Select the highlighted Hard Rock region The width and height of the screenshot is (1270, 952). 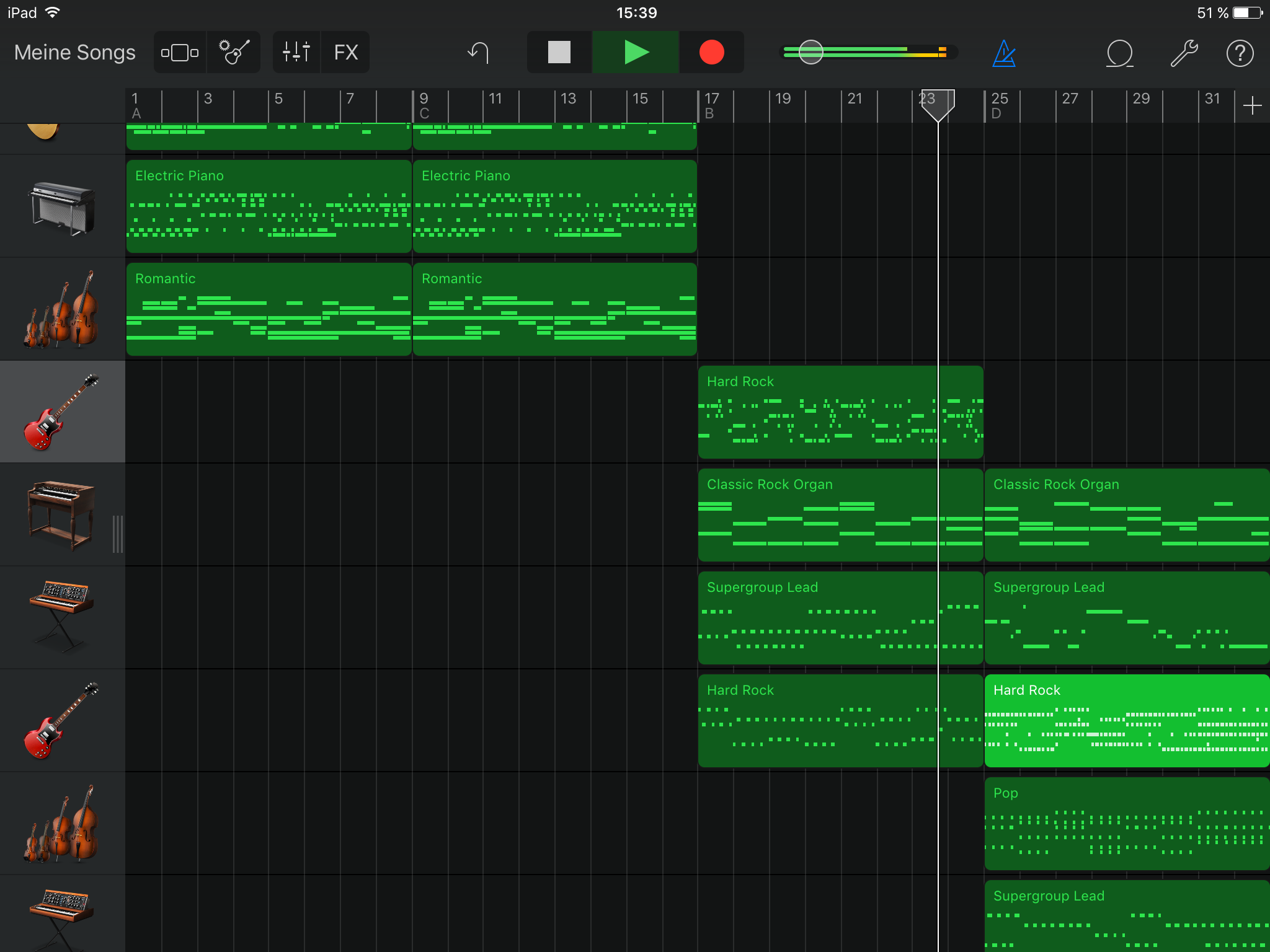pos(1127,721)
